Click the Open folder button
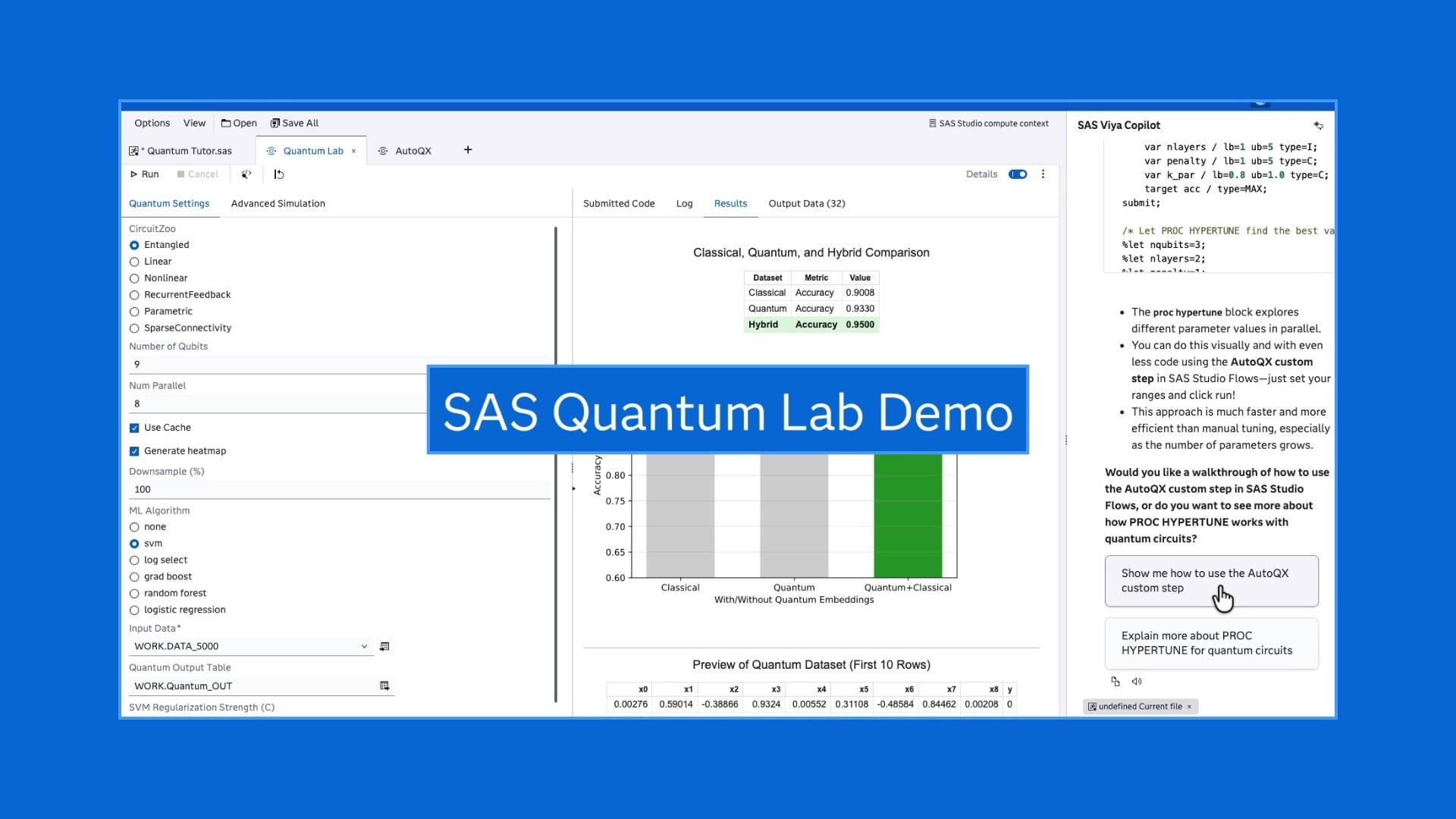Image resolution: width=1456 pixels, height=819 pixels. [239, 123]
